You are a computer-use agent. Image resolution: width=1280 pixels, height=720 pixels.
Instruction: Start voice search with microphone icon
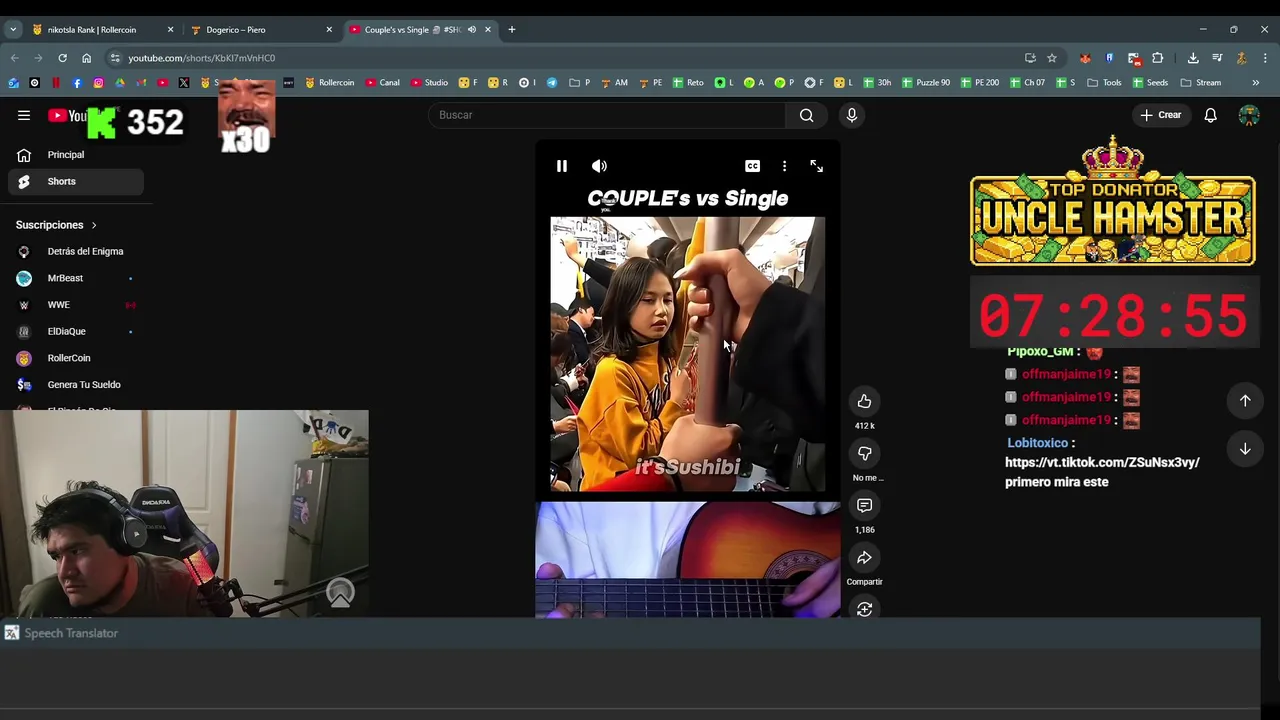point(851,115)
